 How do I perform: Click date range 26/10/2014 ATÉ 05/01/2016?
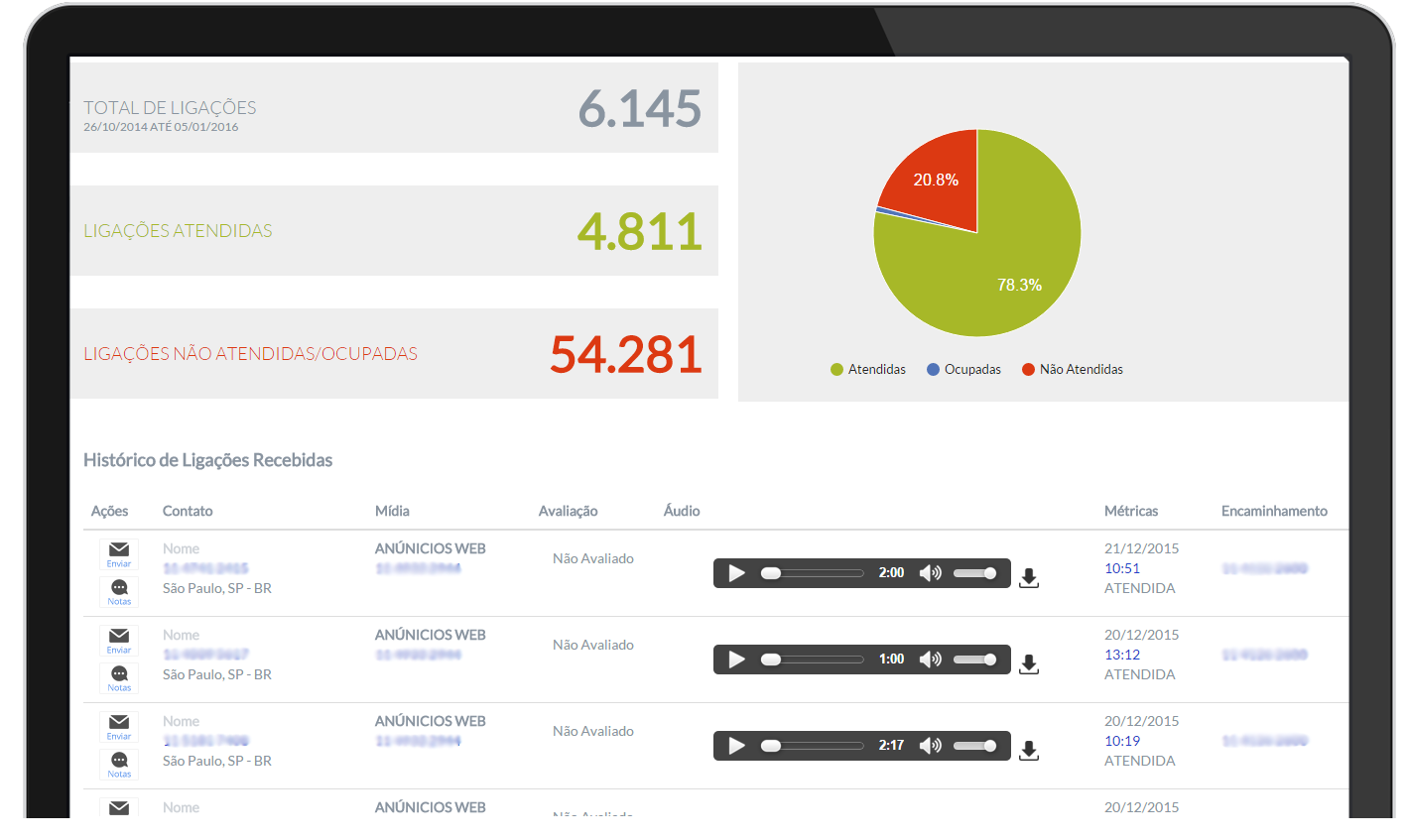161,127
